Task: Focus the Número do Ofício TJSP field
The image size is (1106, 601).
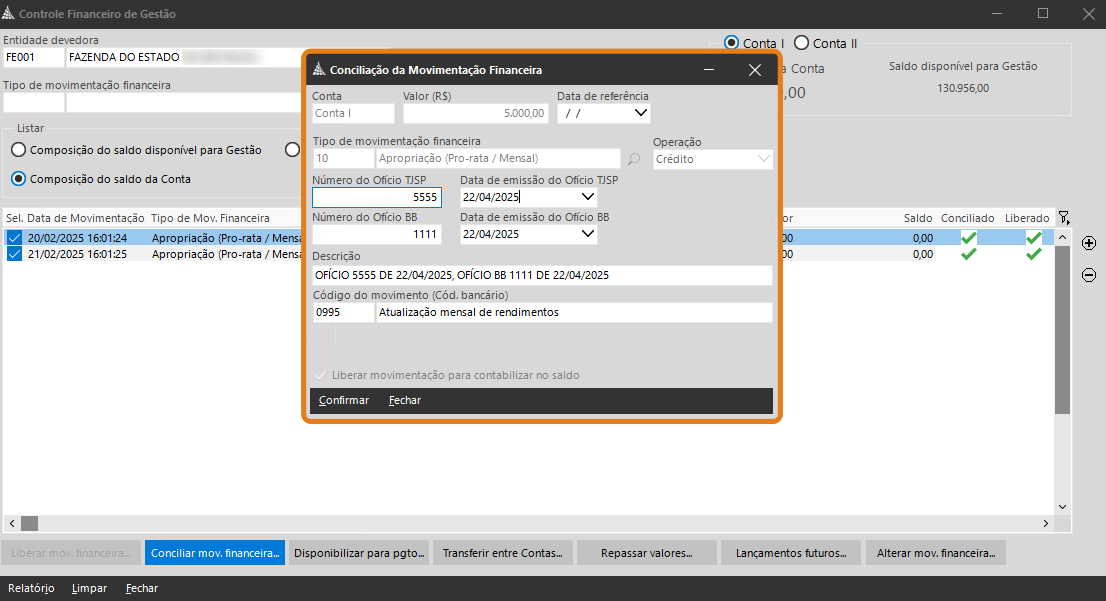Action: click(x=377, y=197)
